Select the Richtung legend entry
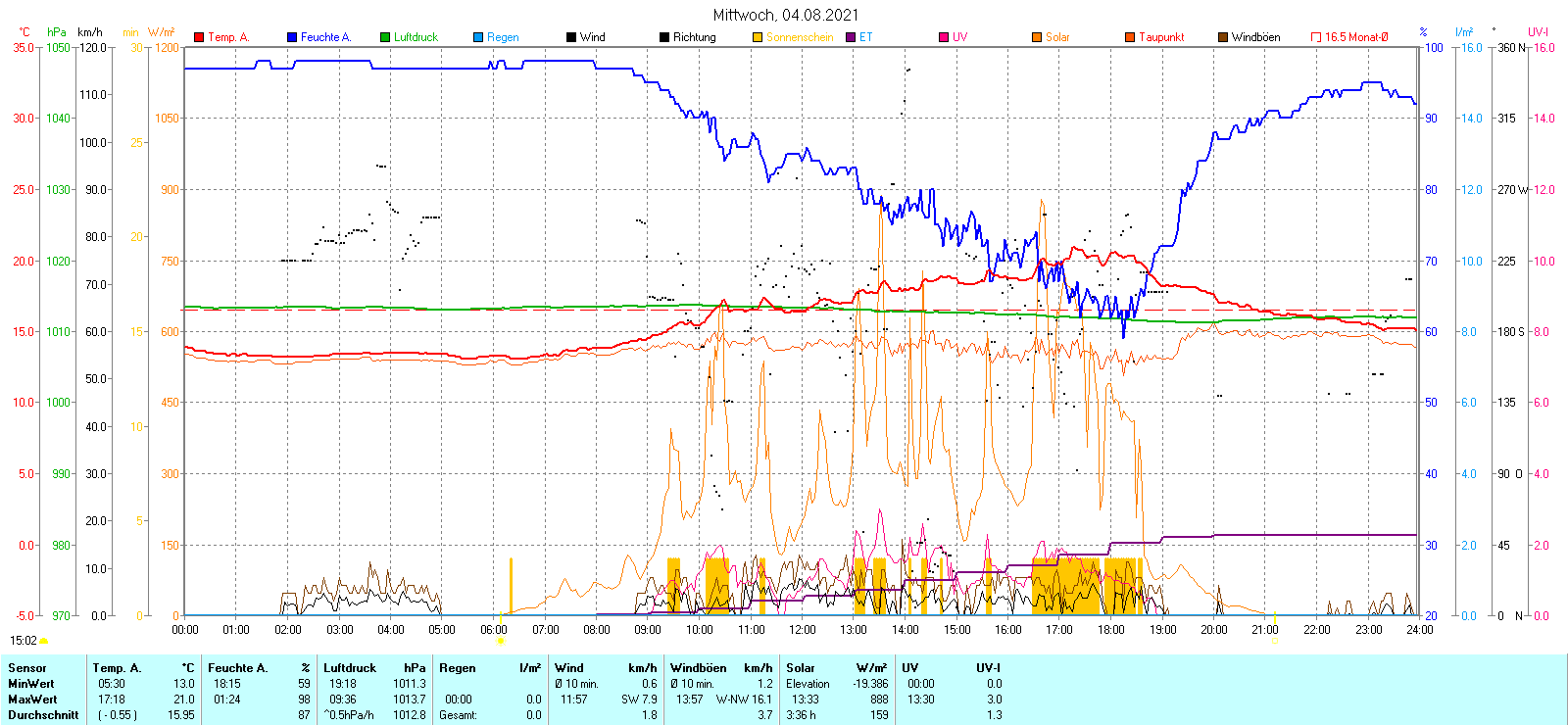 [694, 37]
